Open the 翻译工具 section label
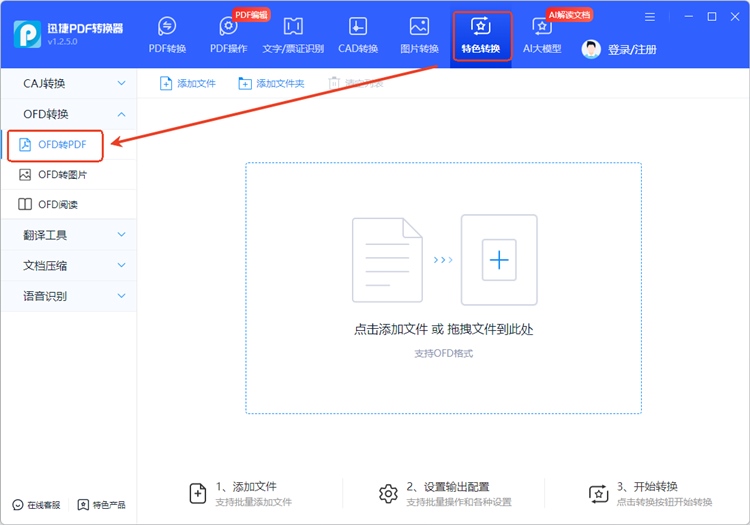The image size is (750, 525). coord(45,235)
